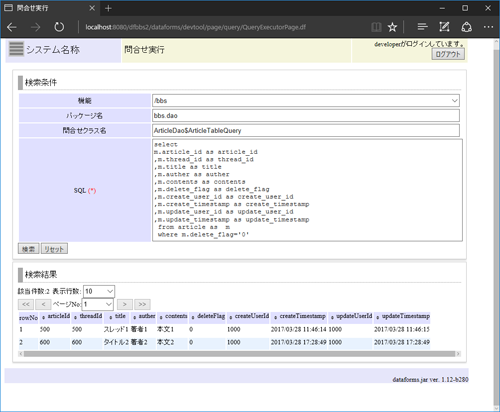Select the 問合せ実行 browser tab
The image size is (500, 412).
tap(50, 8)
